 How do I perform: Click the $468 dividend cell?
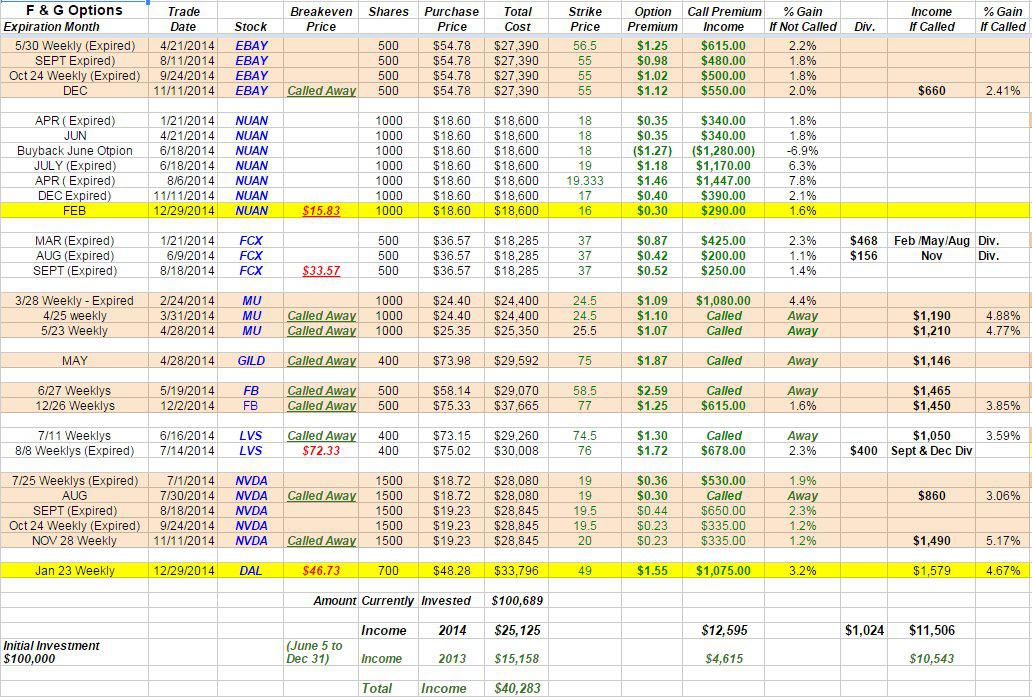coord(864,241)
